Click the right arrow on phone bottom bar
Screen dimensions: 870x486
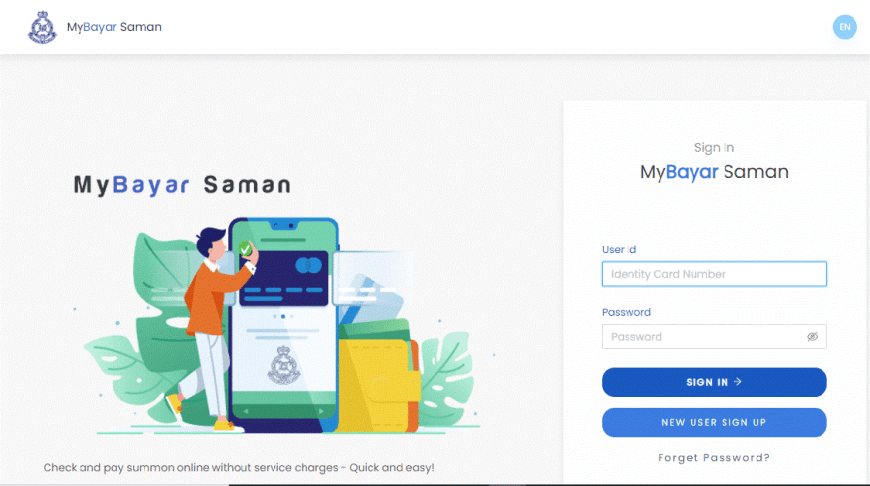pyautogui.click(x=321, y=412)
